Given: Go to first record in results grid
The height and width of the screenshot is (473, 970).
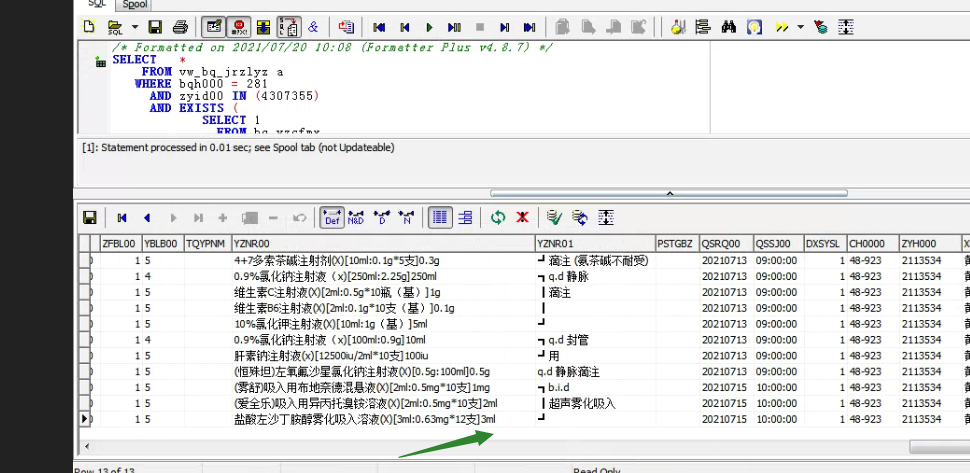Looking at the screenshot, I should point(122,218).
